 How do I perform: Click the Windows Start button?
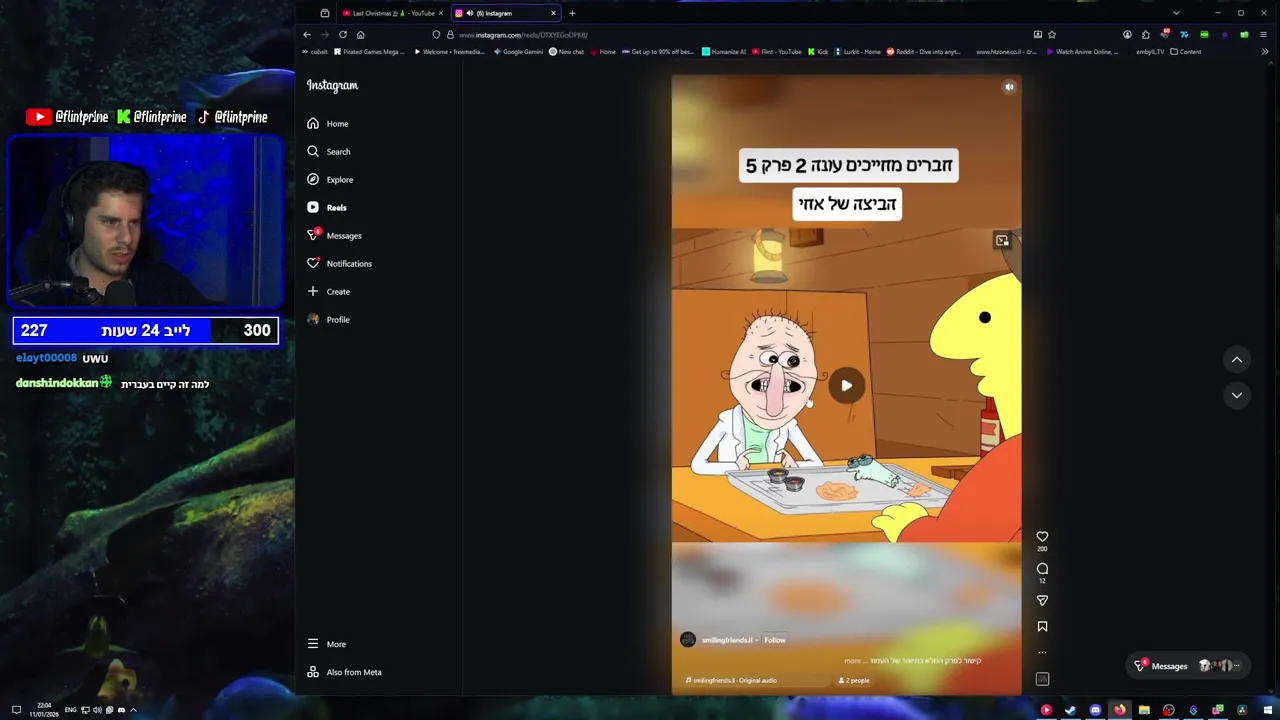pyautogui.click(x=1267, y=710)
